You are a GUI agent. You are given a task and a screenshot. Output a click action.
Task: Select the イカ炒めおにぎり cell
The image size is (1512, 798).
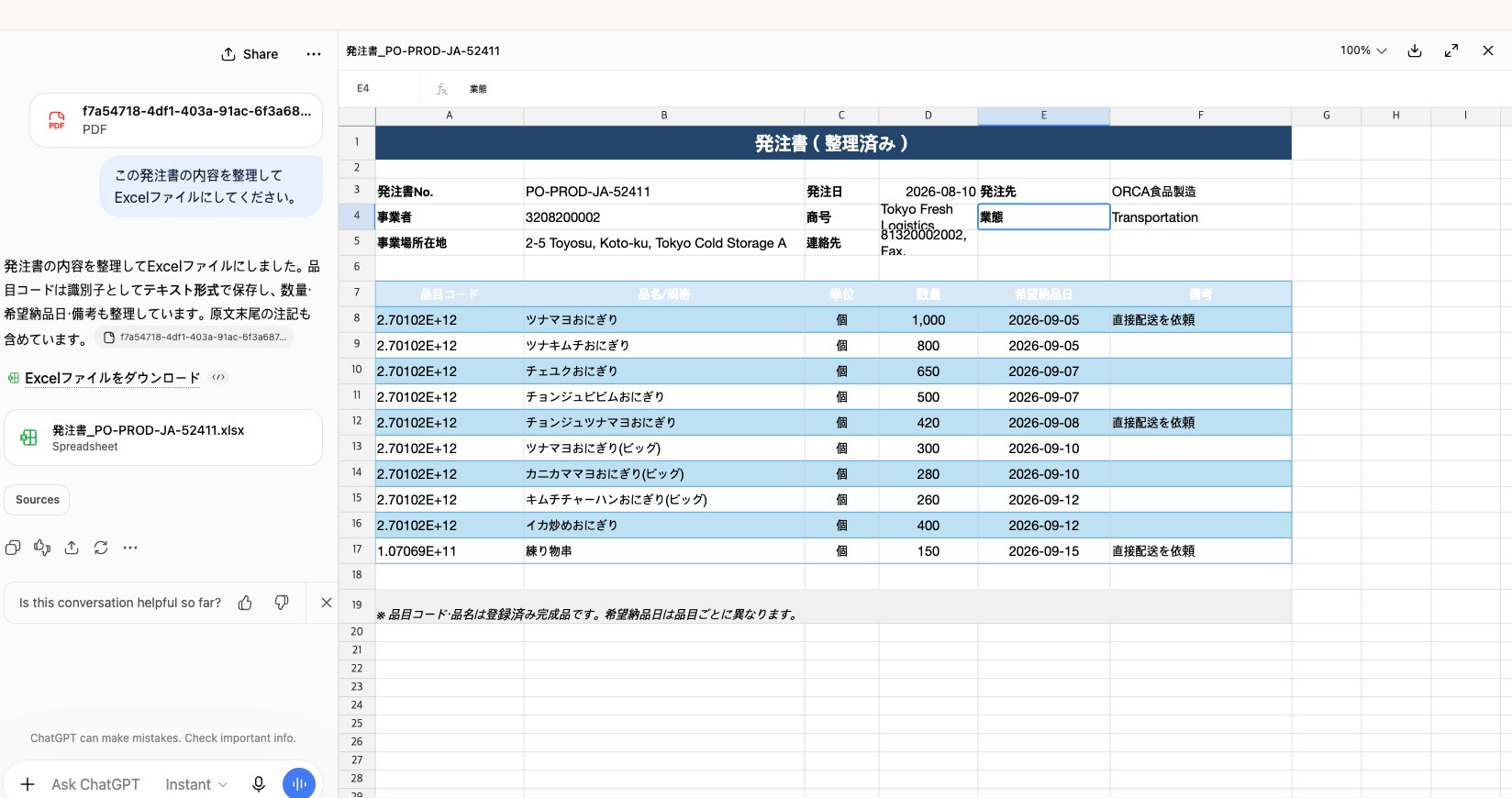pos(664,526)
